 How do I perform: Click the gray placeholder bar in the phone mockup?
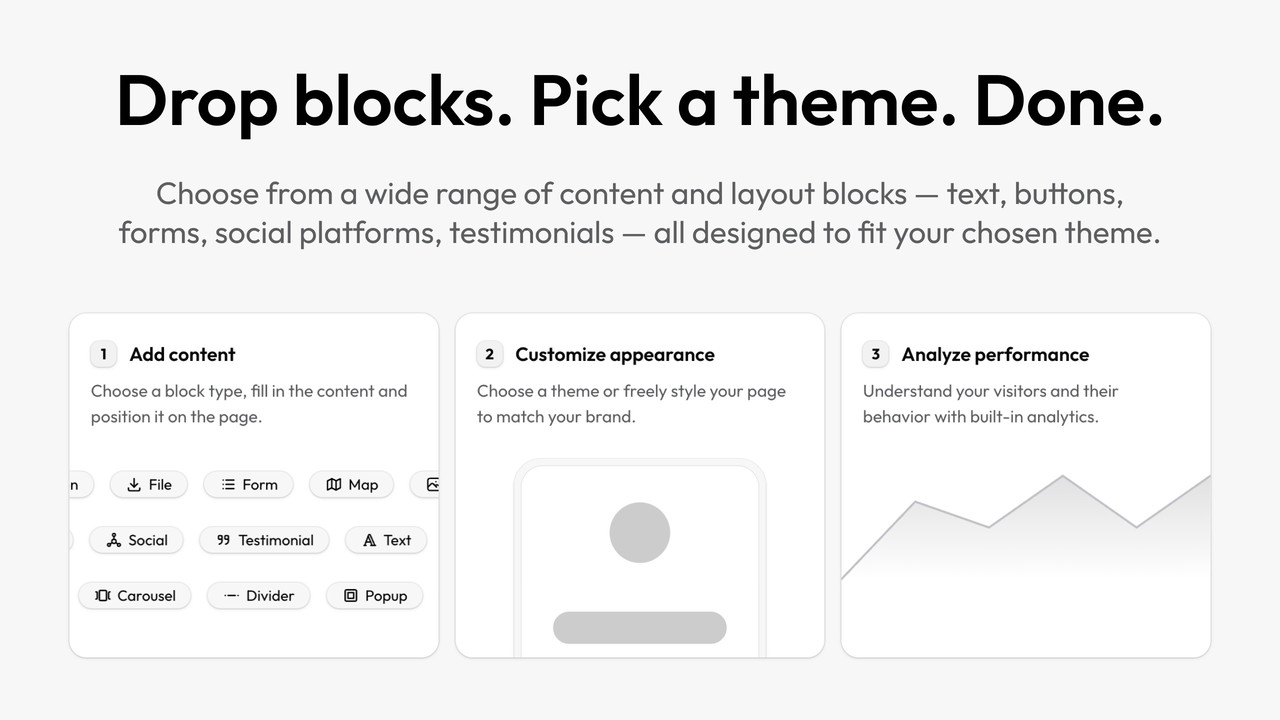pyautogui.click(x=640, y=627)
